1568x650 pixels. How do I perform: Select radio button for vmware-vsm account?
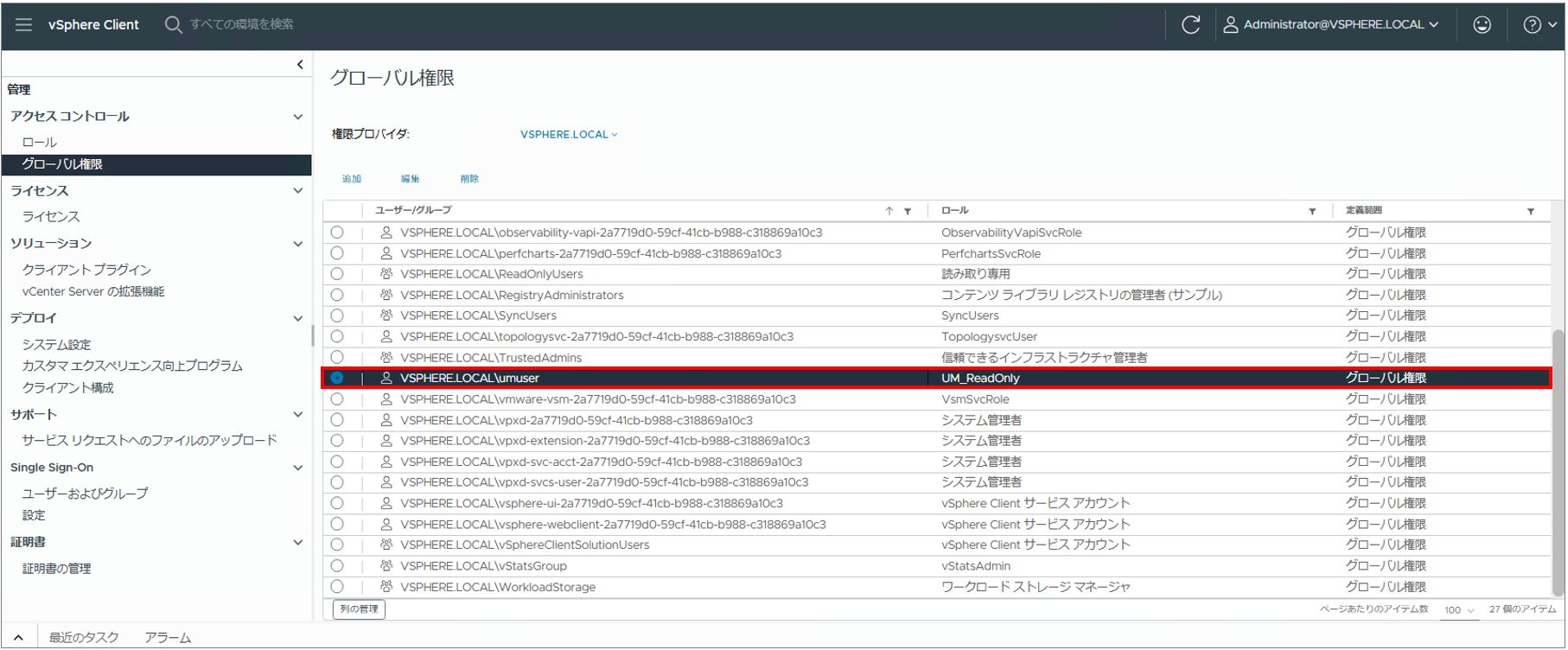tap(337, 399)
